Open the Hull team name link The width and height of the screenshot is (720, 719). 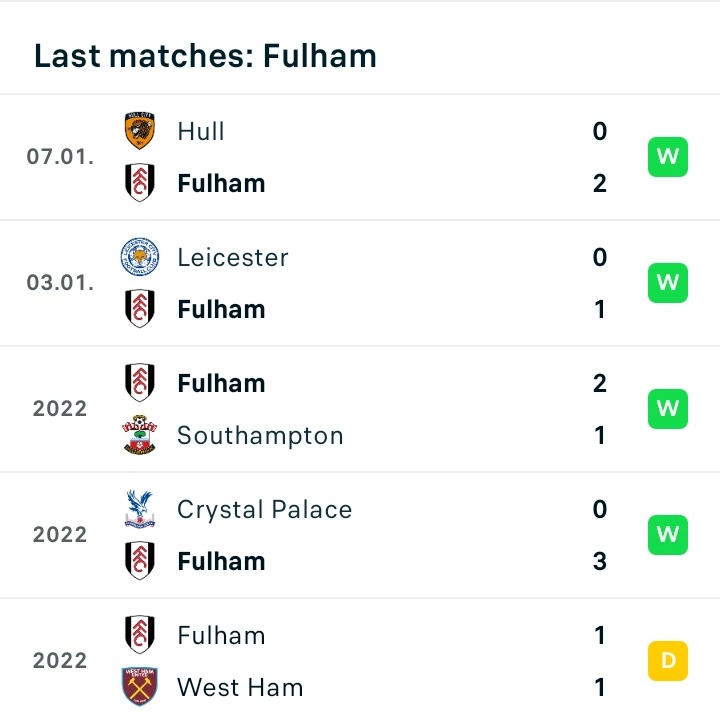(201, 131)
